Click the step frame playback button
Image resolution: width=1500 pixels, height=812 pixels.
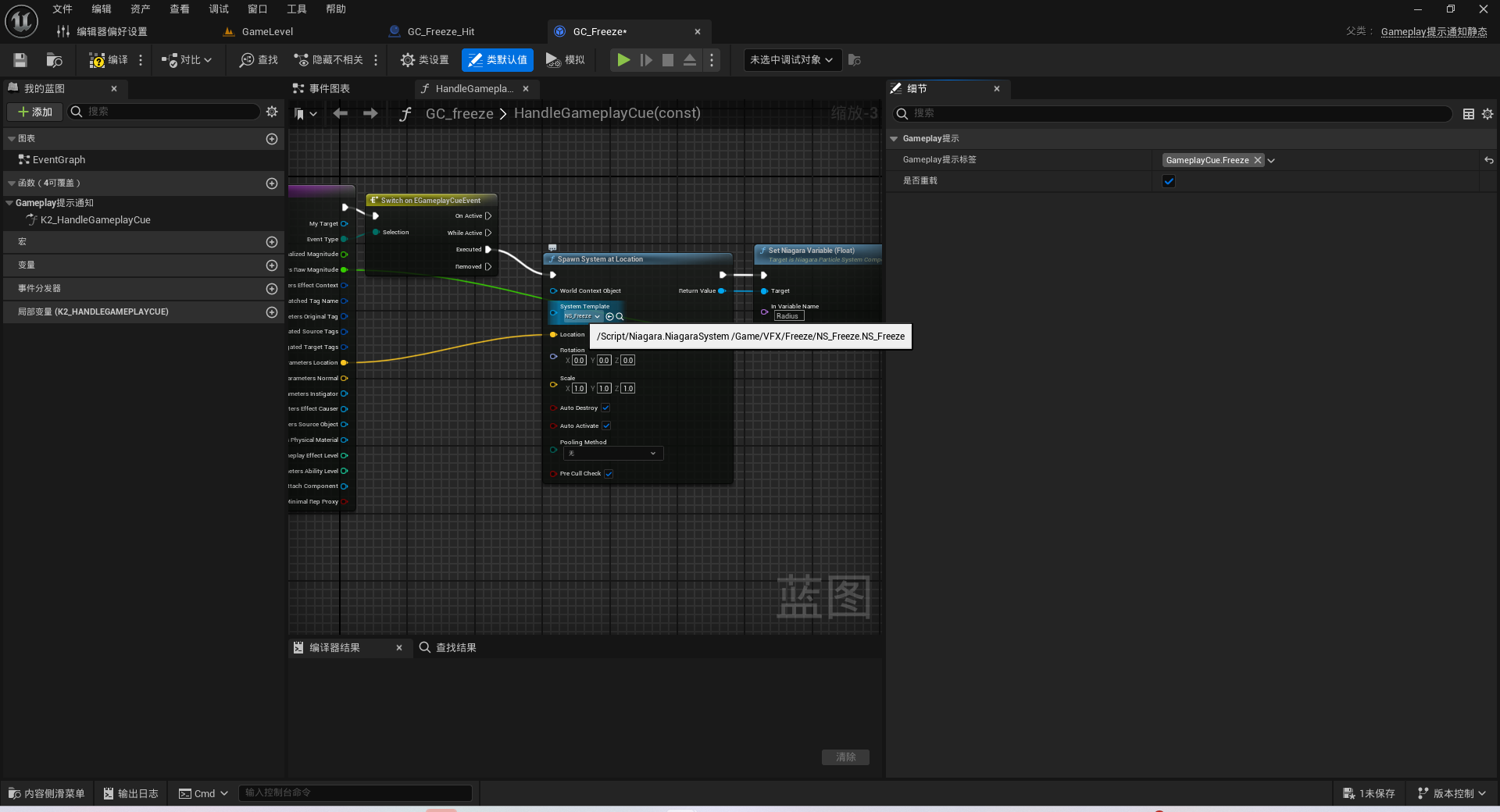pos(646,60)
